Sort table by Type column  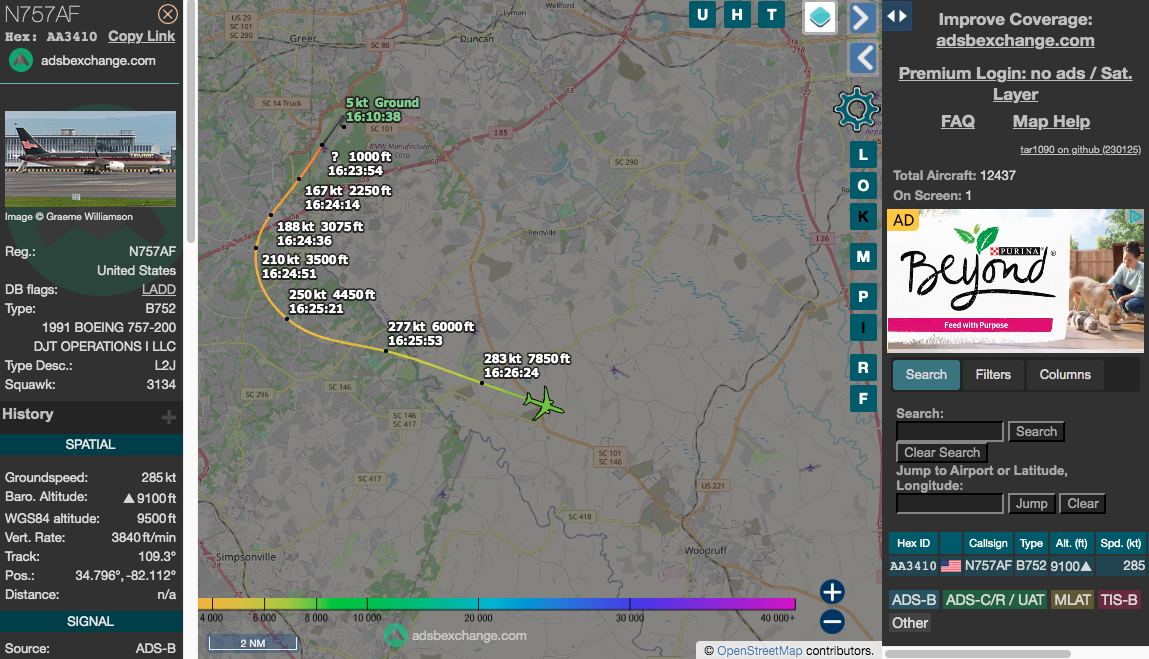click(1031, 543)
